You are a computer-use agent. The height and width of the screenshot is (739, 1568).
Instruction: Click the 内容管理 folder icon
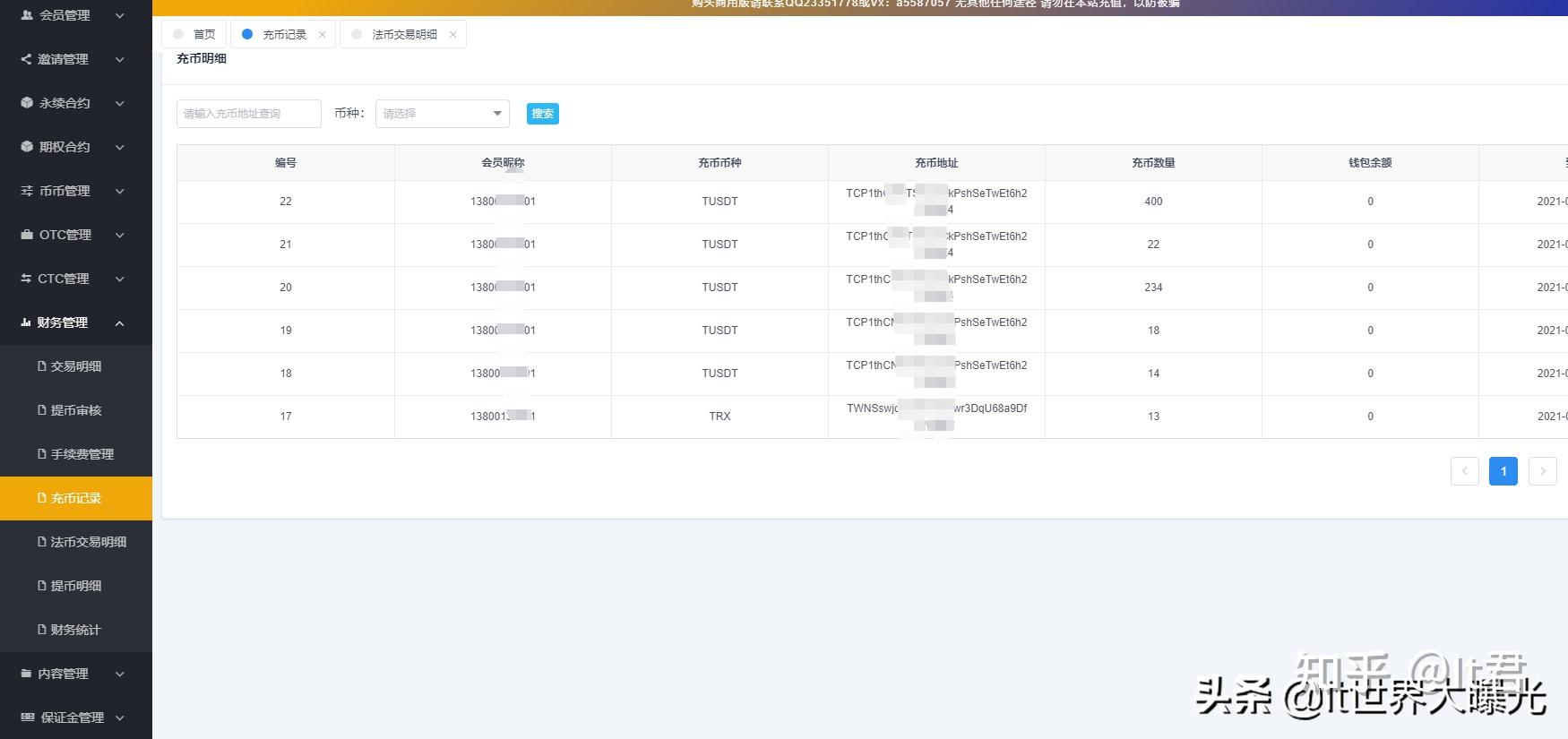tap(26, 674)
